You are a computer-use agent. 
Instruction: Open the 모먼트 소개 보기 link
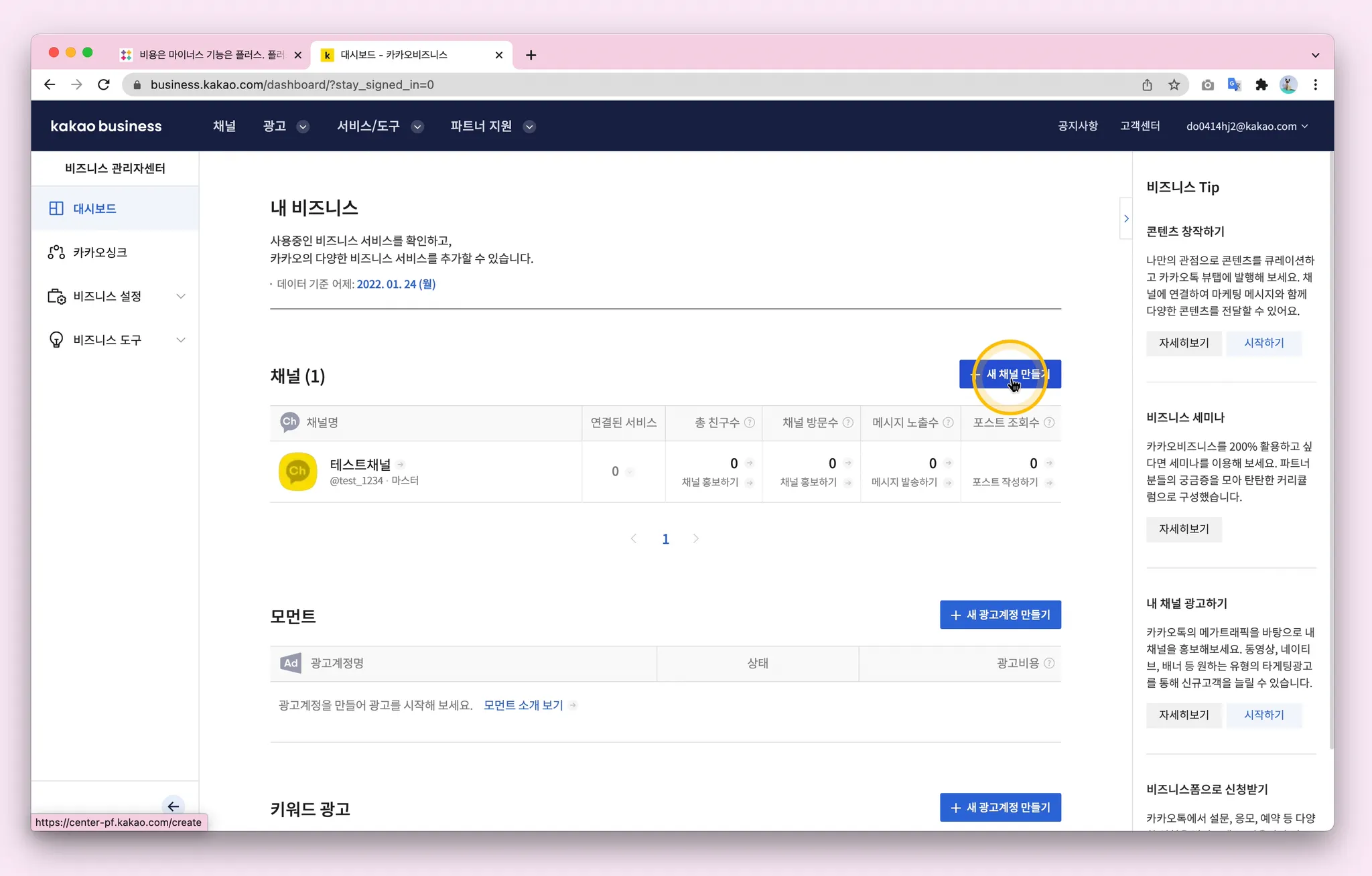tap(523, 705)
